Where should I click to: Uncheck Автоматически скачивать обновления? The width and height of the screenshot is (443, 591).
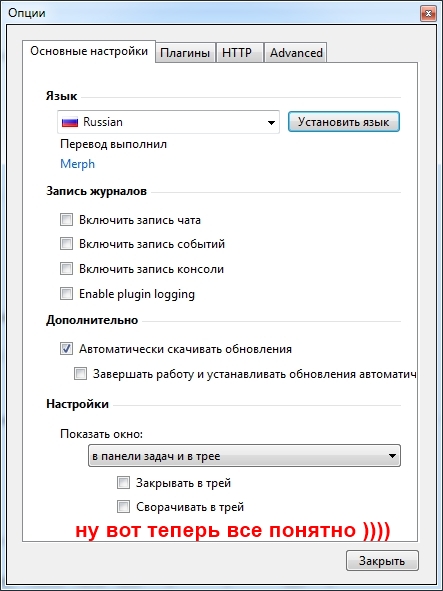pyautogui.click(x=66, y=349)
